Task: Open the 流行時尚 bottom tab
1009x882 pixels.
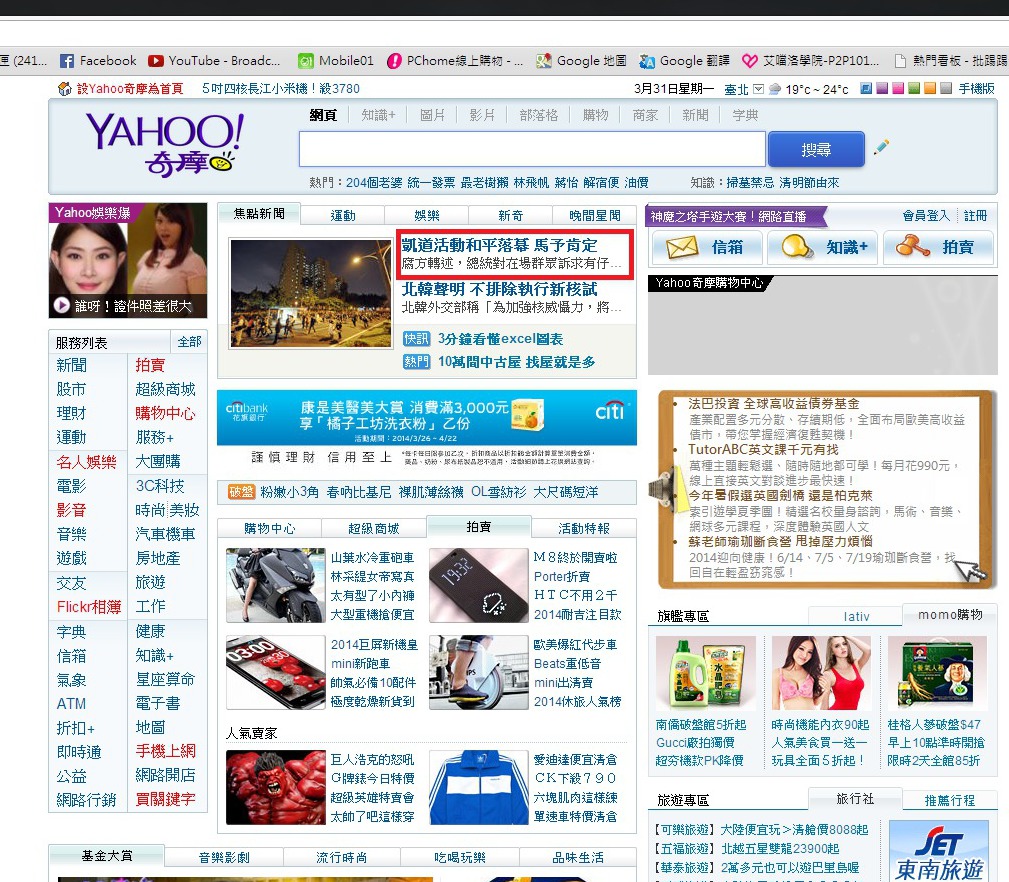Action: pos(342,858)
